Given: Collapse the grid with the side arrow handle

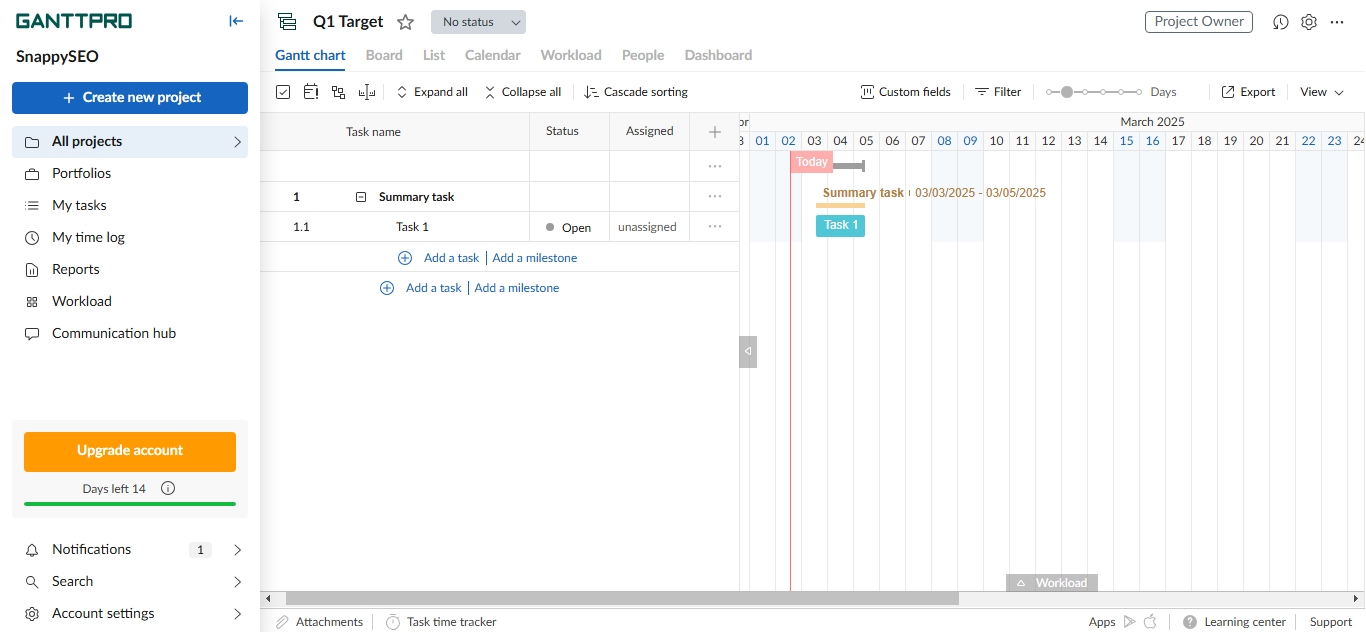Looking at the screenshot, I should [x=748, y=352].
